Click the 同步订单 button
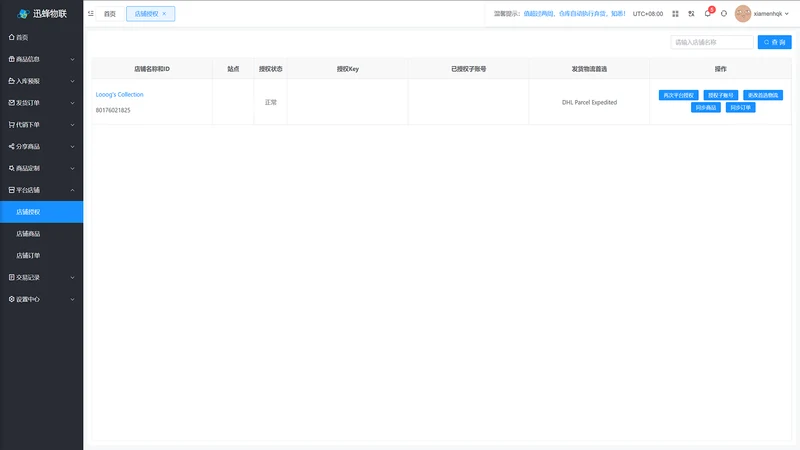Viewport: 800px width, 450px height. coord(740,108)
